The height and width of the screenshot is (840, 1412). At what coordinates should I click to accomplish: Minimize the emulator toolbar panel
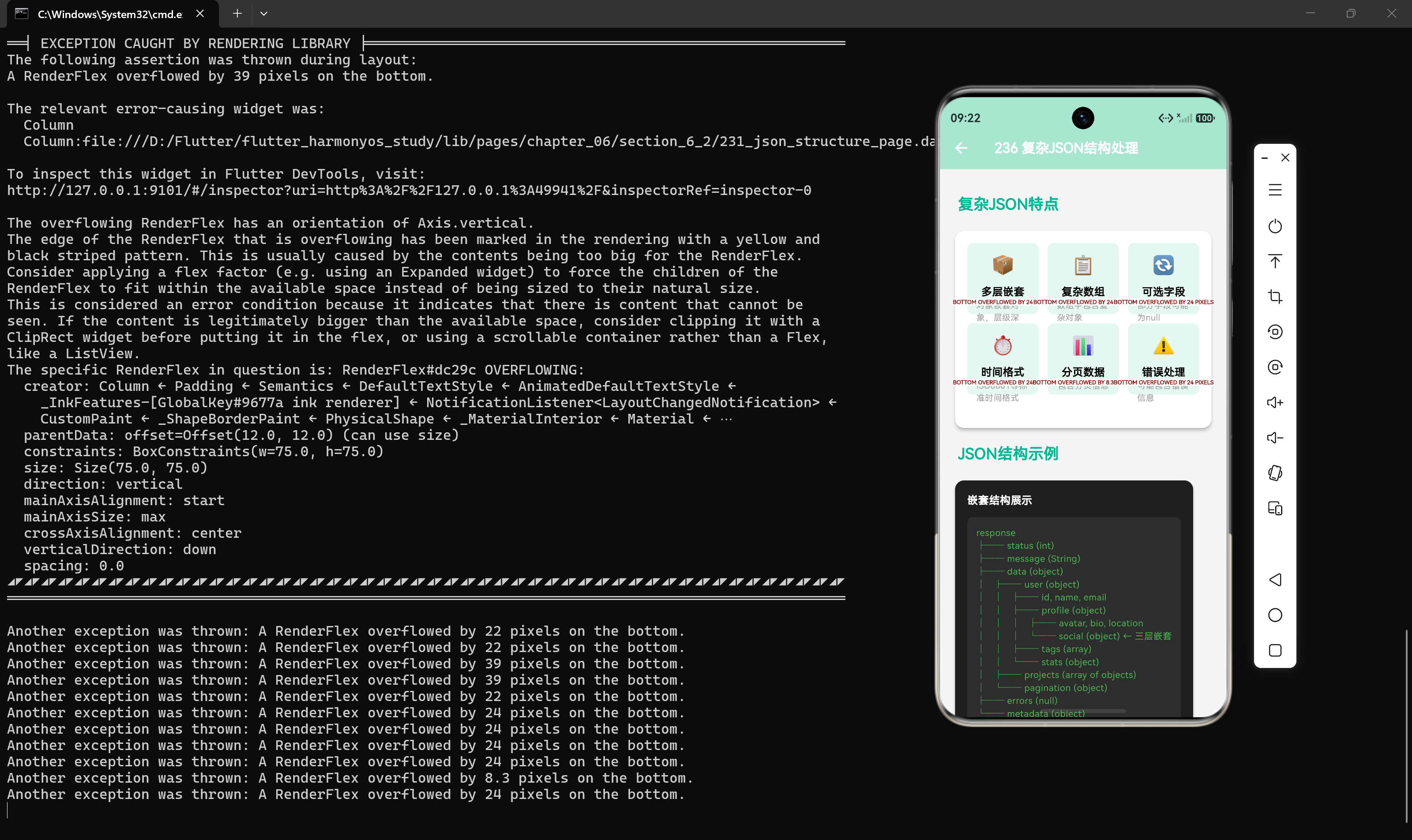[x=1264, y=158]
